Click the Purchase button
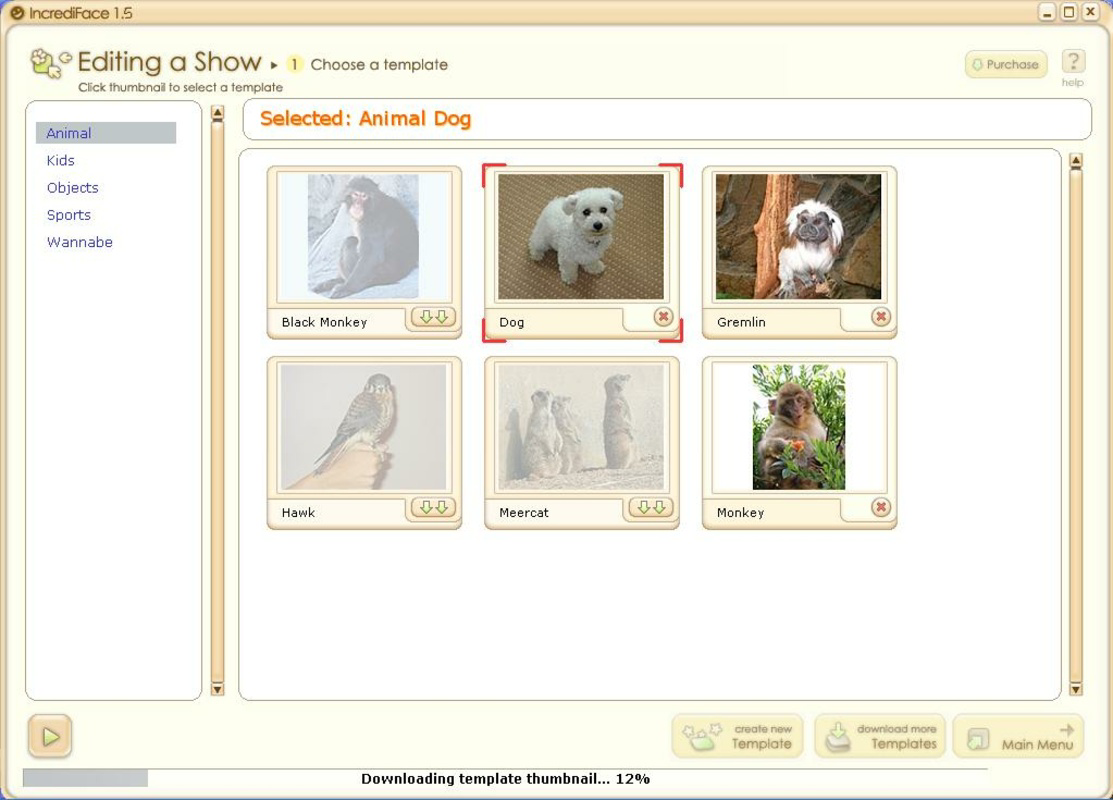 [1004, 63]
